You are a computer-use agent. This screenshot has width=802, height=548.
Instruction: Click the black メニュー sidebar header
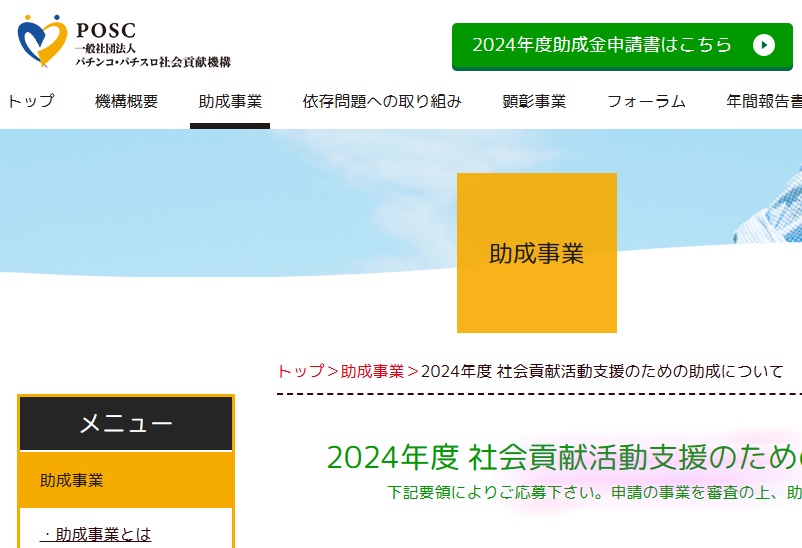pyautogui.click(x=126, y=424)
